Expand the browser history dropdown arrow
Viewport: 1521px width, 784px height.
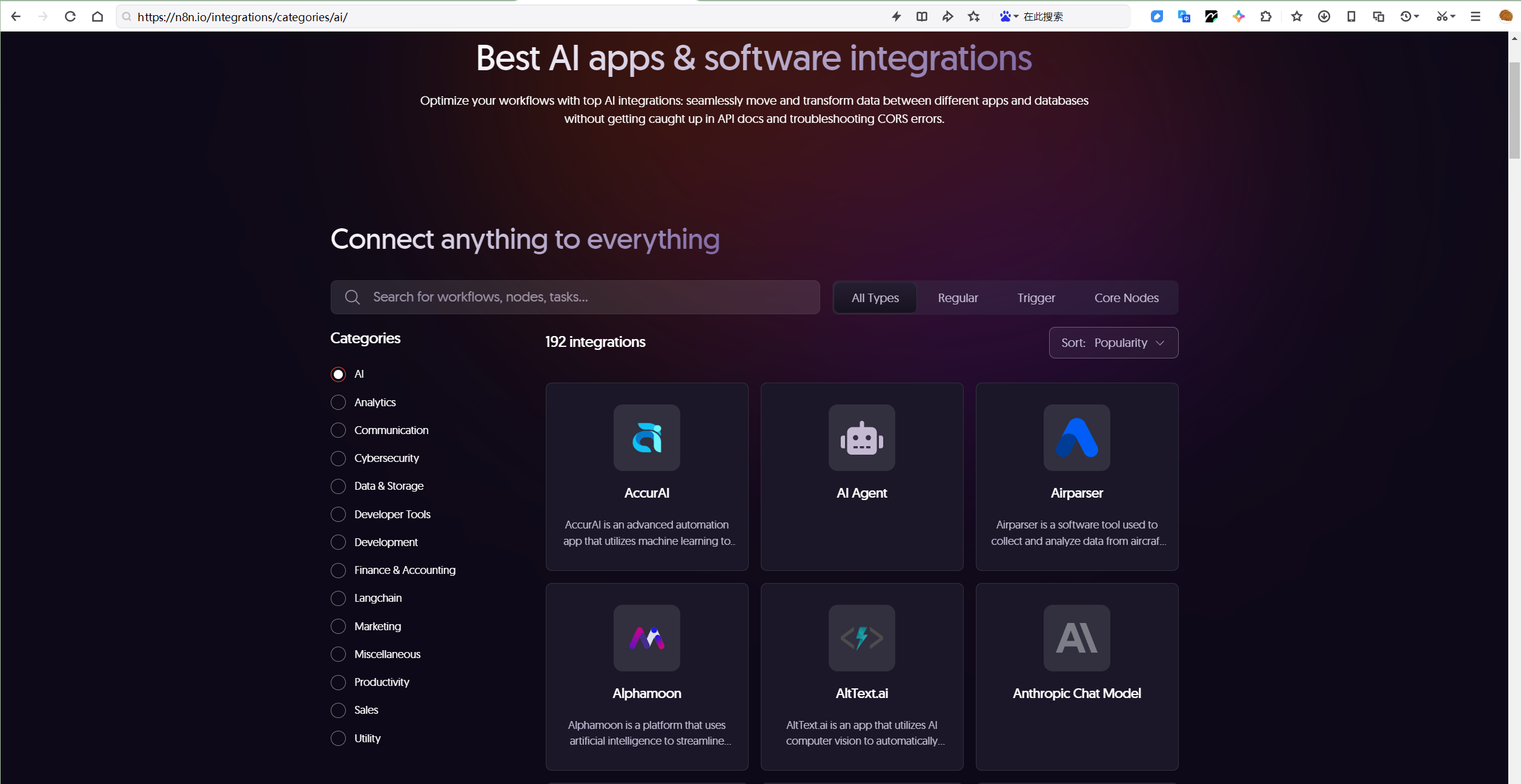coord(1416,16)
